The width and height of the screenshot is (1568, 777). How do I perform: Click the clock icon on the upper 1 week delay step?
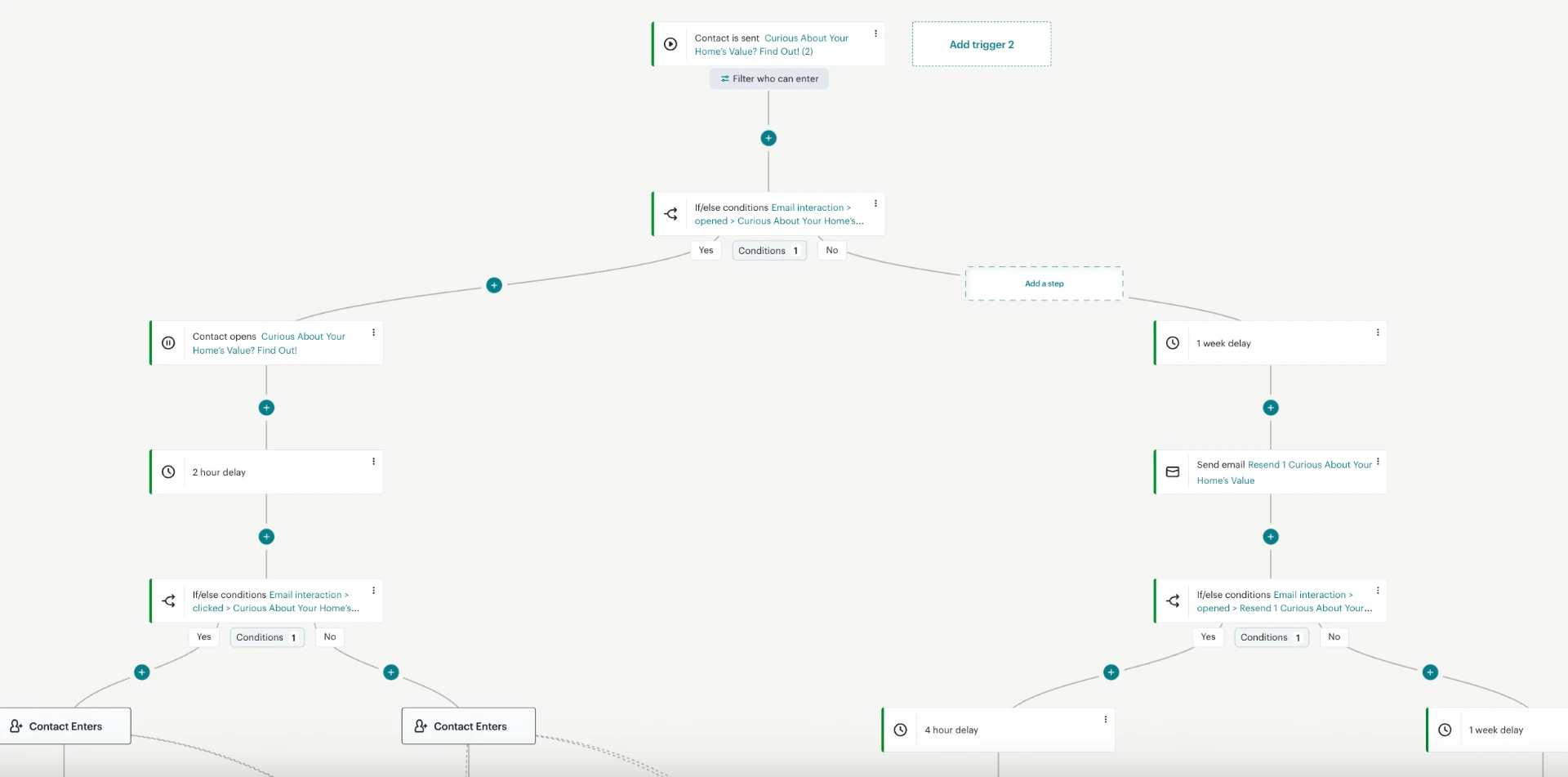(x=1173, y=343)
